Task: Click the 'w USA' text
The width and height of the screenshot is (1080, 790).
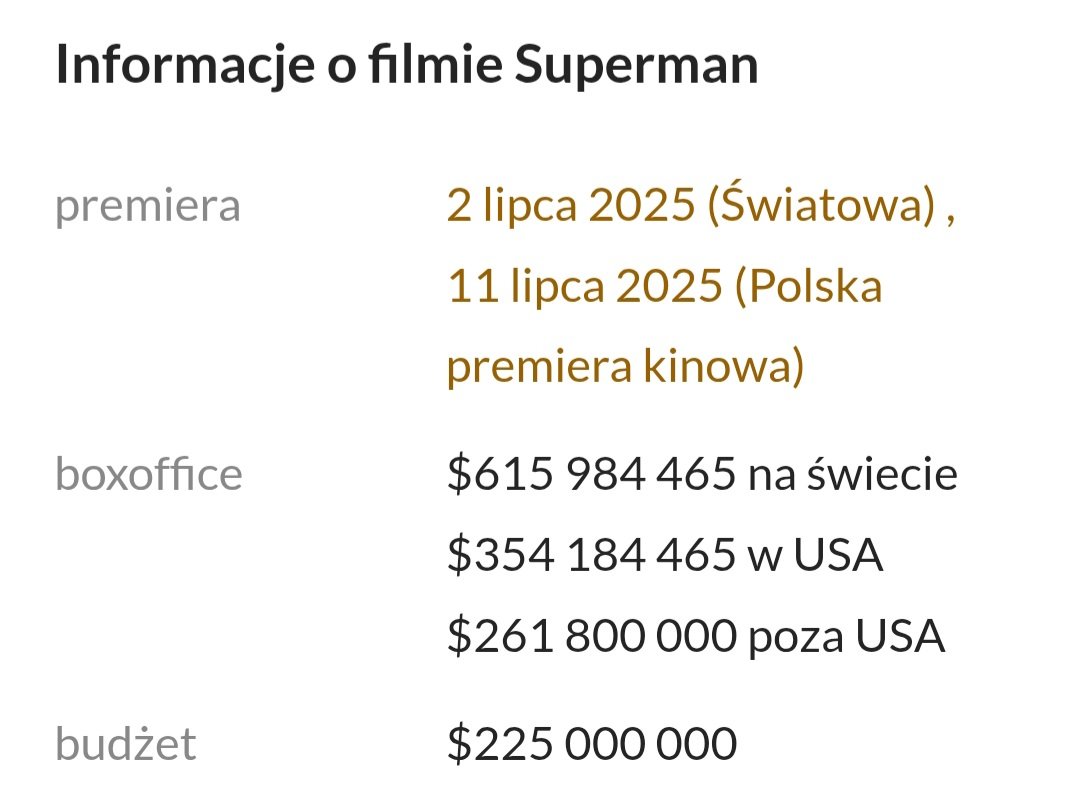Action: tap(816, 555)
